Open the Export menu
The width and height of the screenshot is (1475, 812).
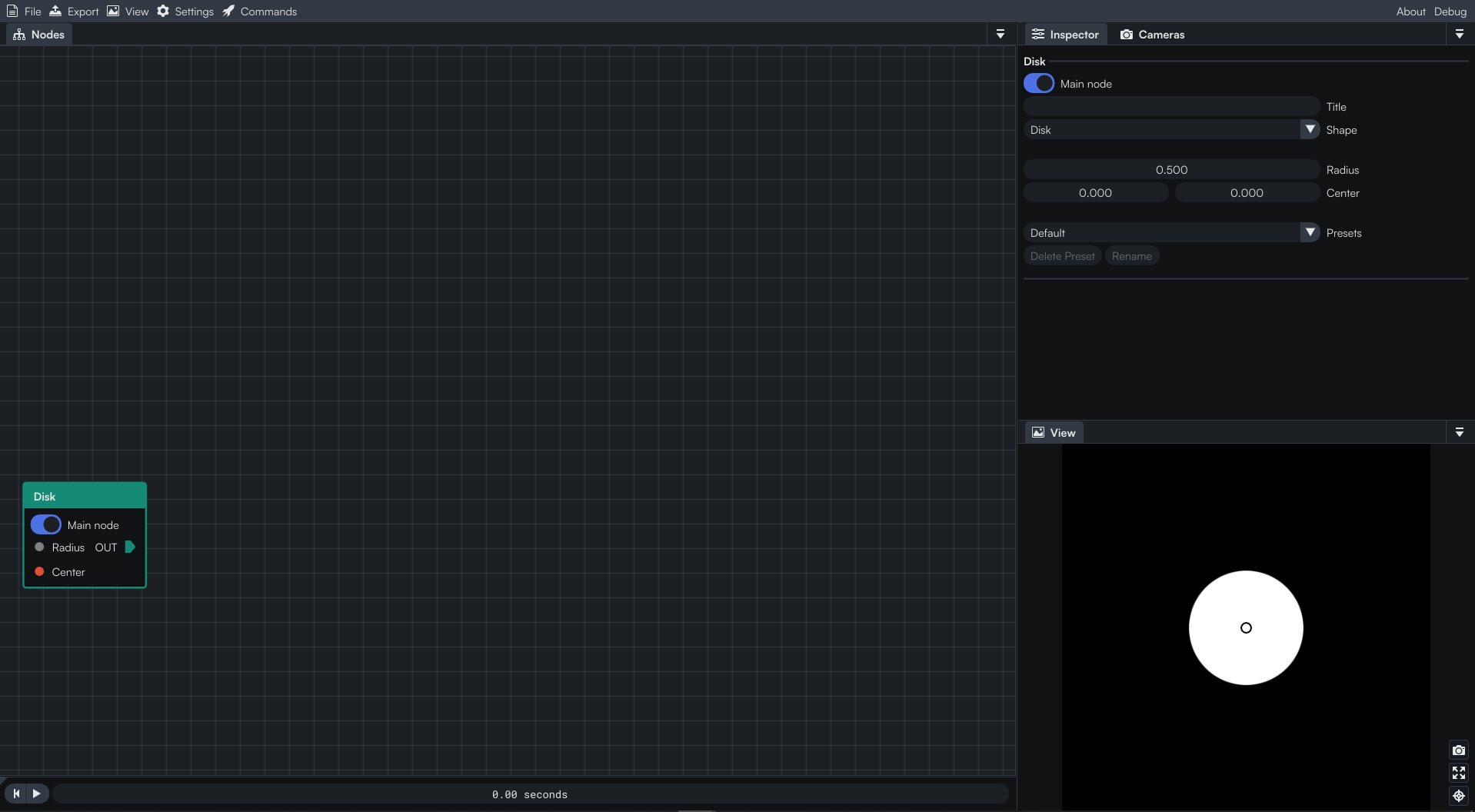74,12
